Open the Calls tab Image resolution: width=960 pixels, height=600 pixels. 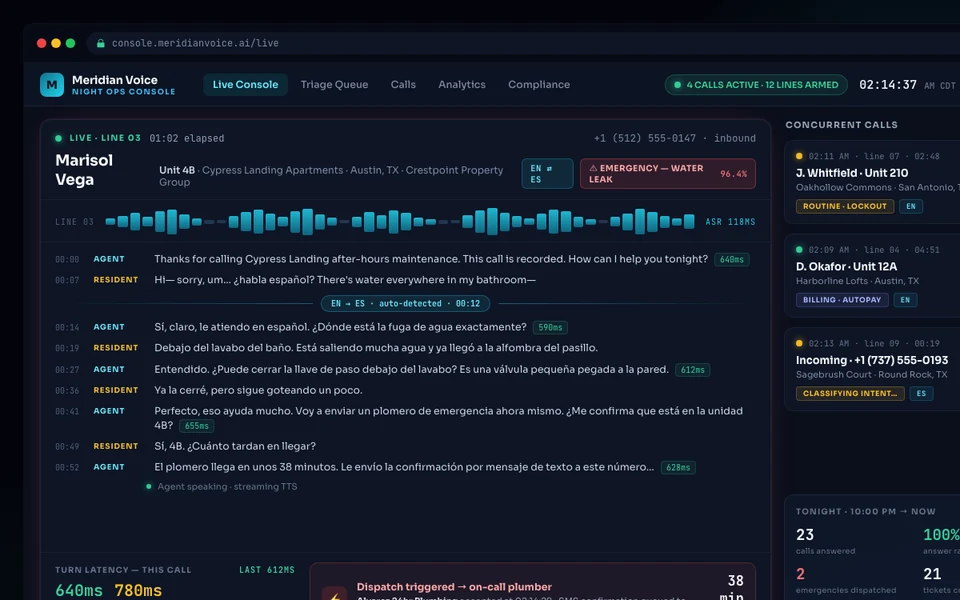pyautogui.click(x=403, y=84)
